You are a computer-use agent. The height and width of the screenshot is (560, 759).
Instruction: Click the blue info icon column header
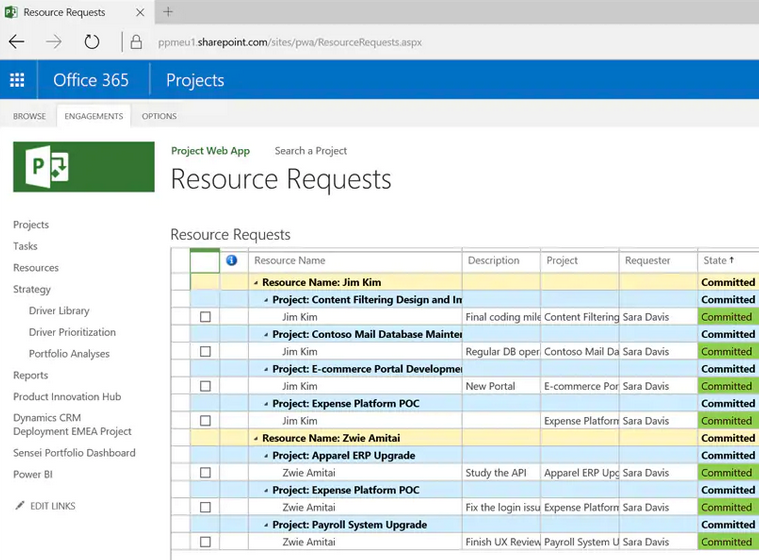coord(232,260)
